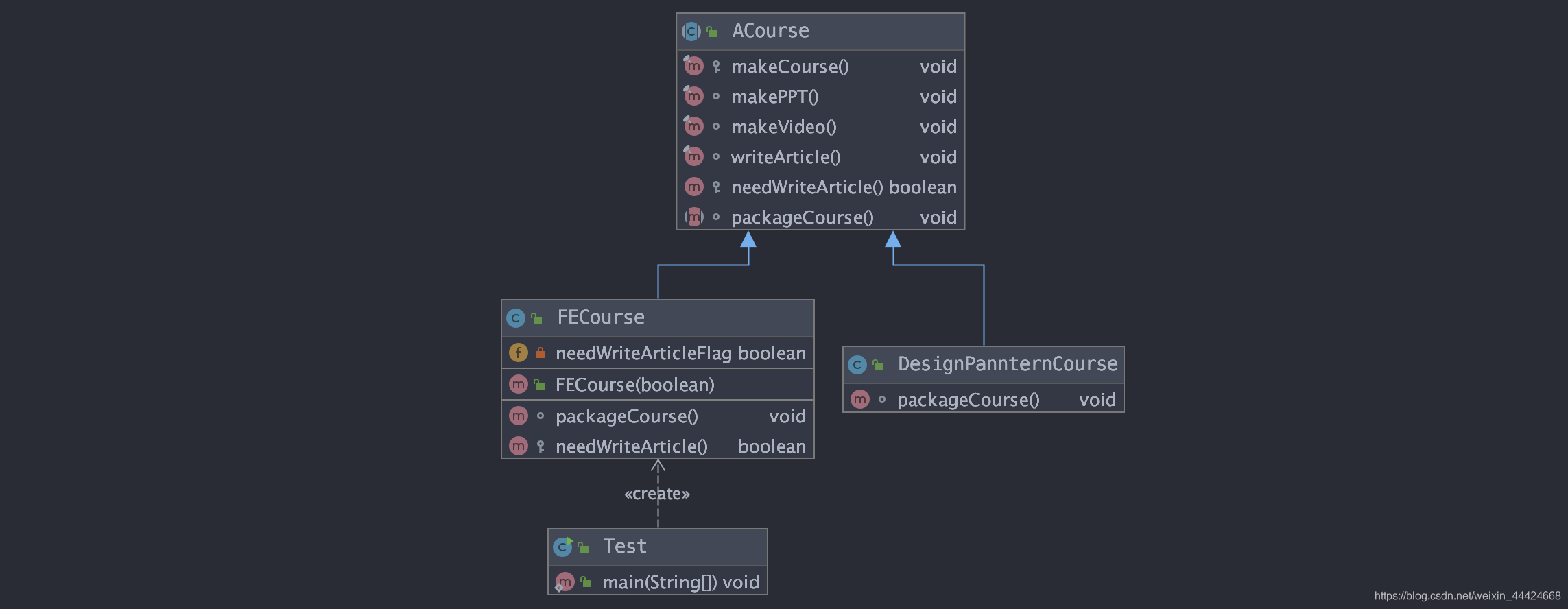Click the field icon next to needWriteArticleFlag
The width and height of the screenshot is (1568, 609).
(519, 353)
